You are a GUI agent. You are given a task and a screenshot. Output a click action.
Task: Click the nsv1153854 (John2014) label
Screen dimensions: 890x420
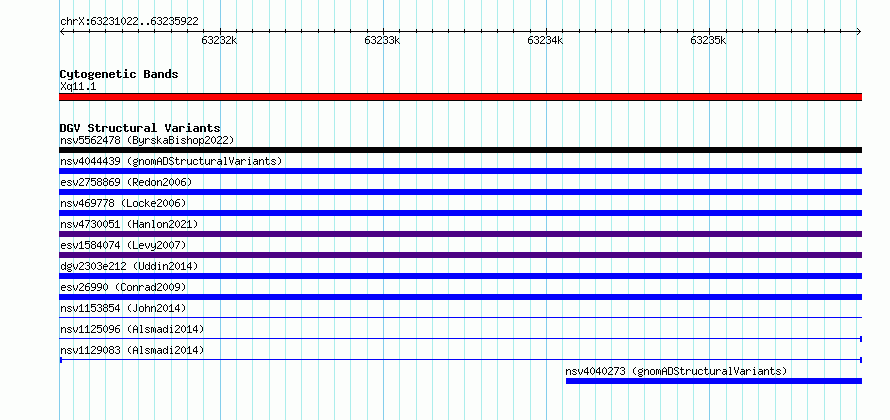point(123,308)
